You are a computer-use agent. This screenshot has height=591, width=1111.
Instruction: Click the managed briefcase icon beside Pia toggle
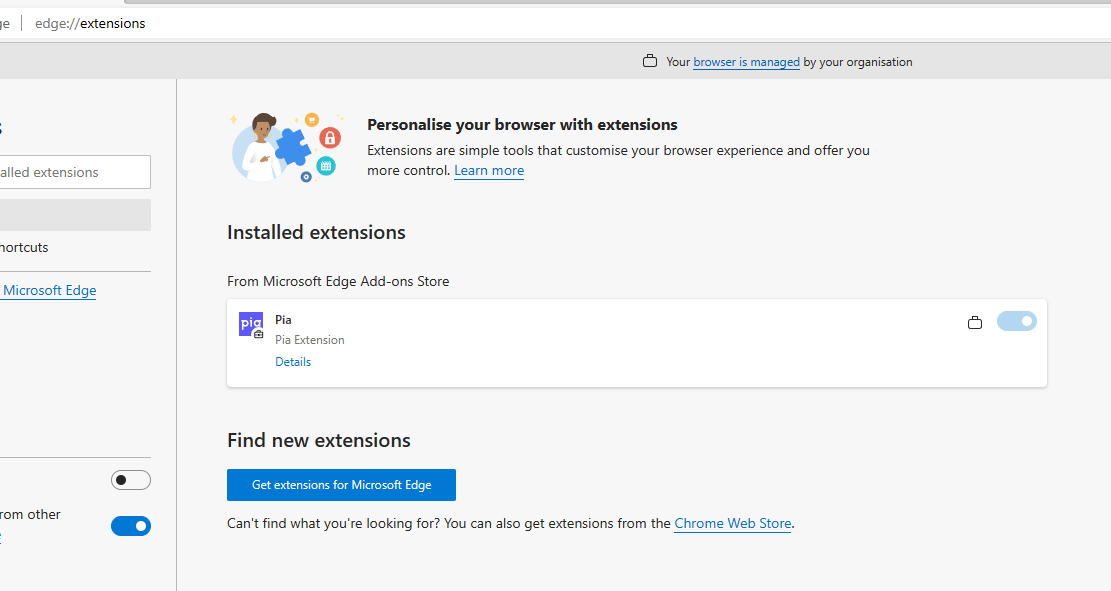click(975, 322)
